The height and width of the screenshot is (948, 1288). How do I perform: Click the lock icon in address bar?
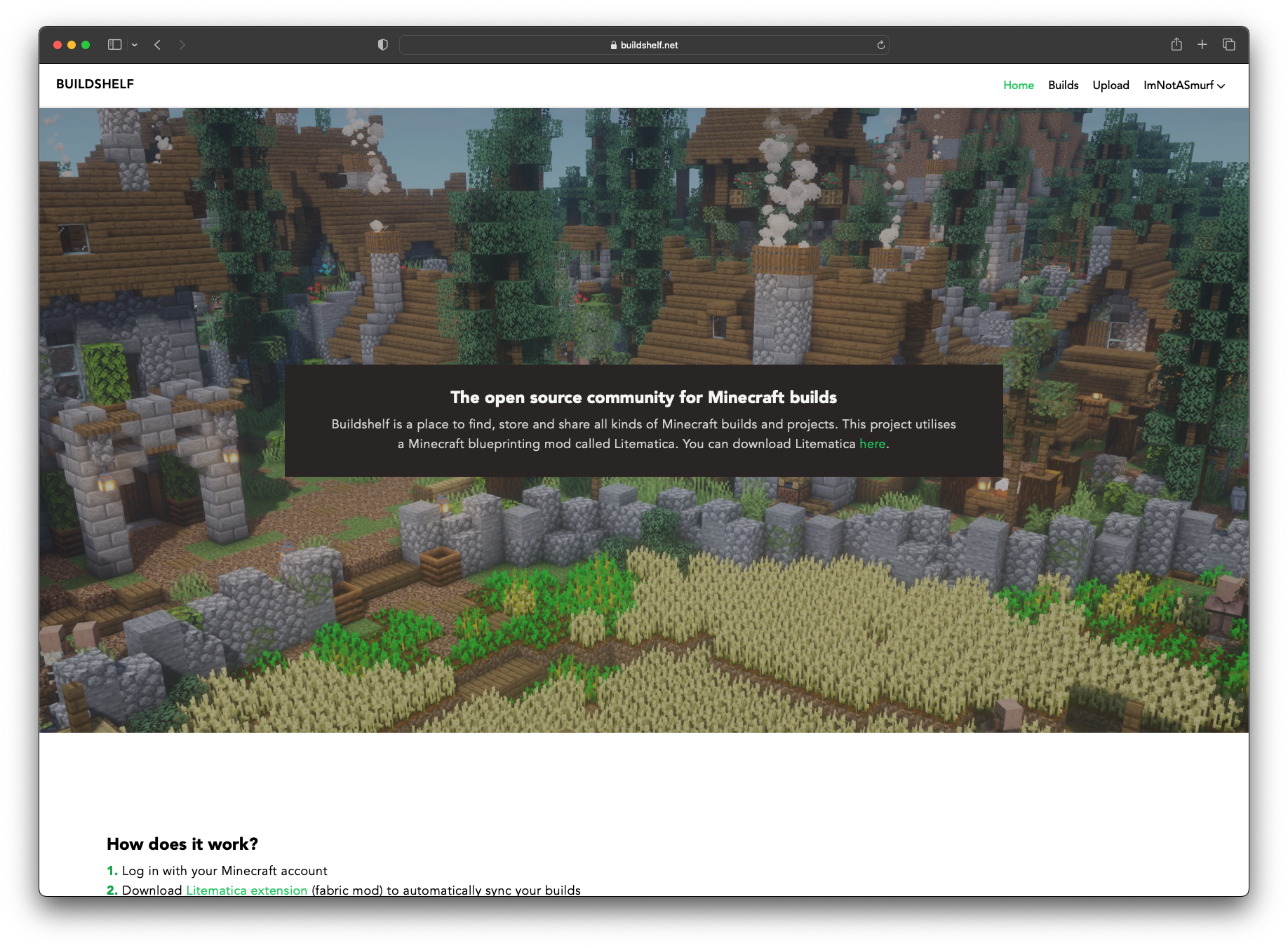point(614,45)
